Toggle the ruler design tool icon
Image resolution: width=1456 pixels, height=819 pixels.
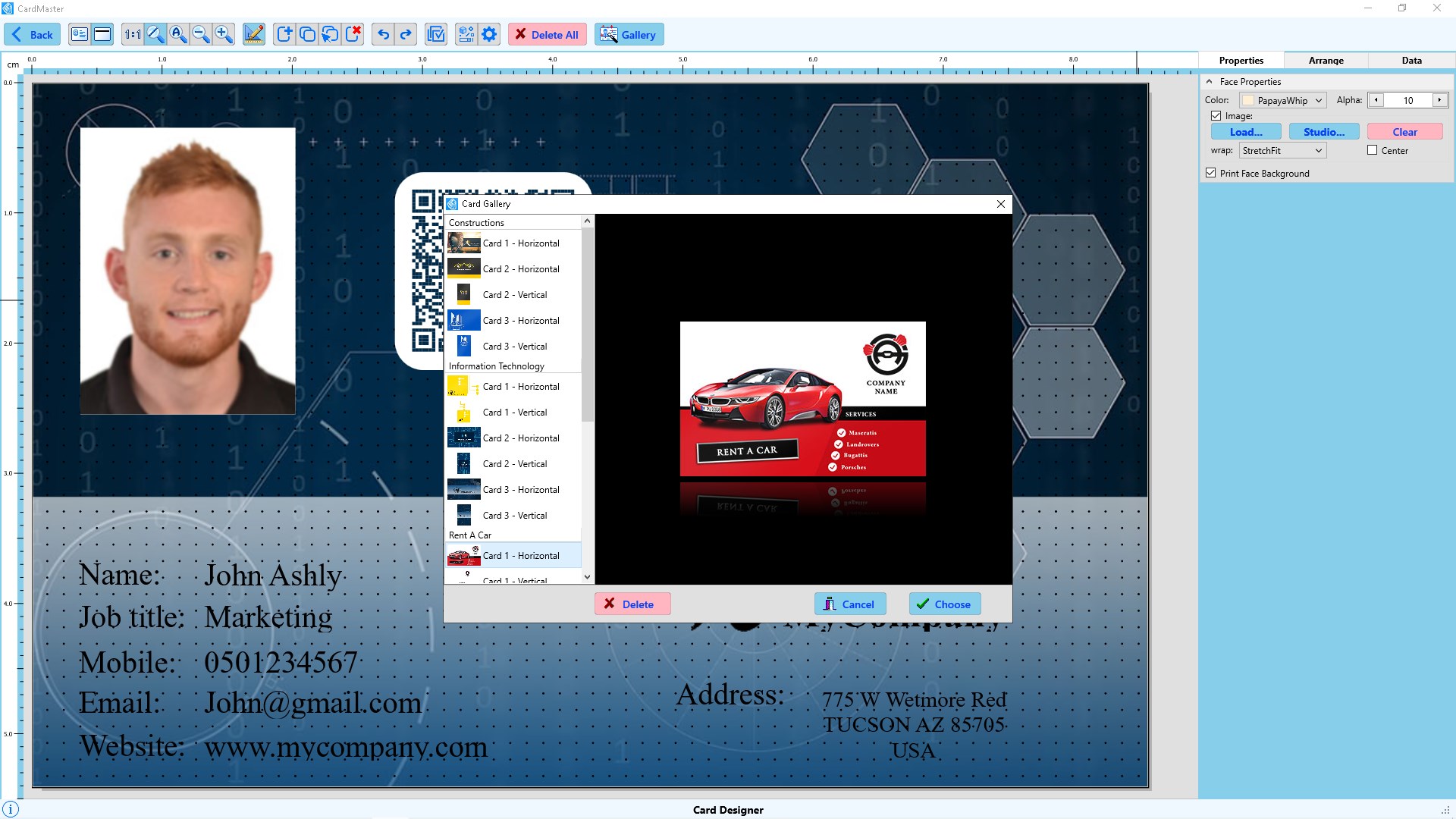pos(254,34)
